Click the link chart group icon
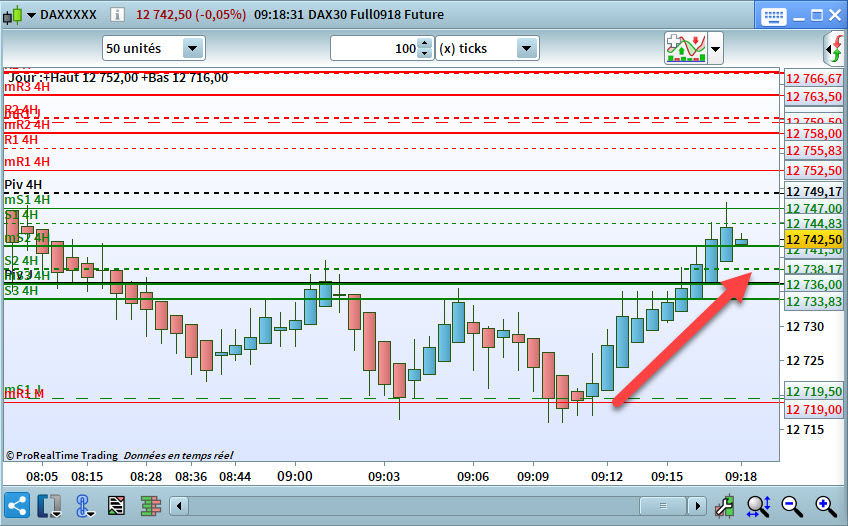Screen dimensions: 848x526 83,506
